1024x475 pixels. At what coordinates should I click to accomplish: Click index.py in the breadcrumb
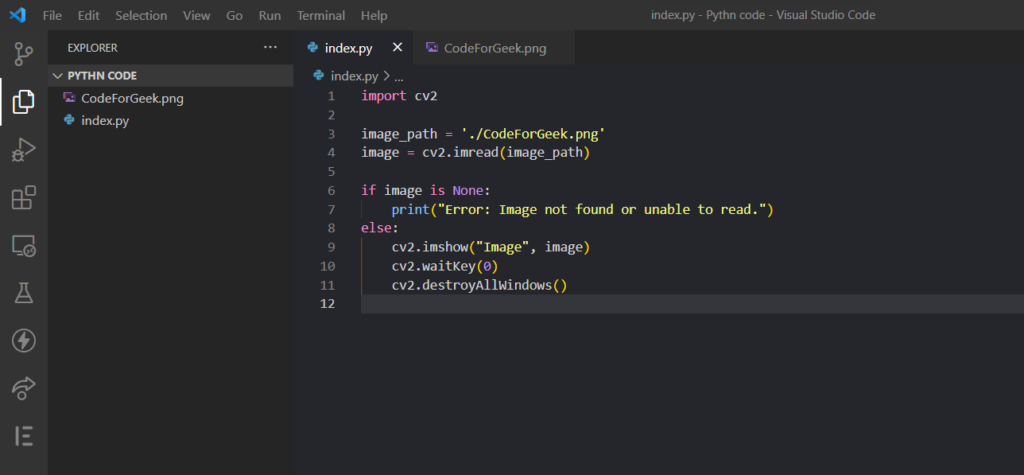pos(354,76)
